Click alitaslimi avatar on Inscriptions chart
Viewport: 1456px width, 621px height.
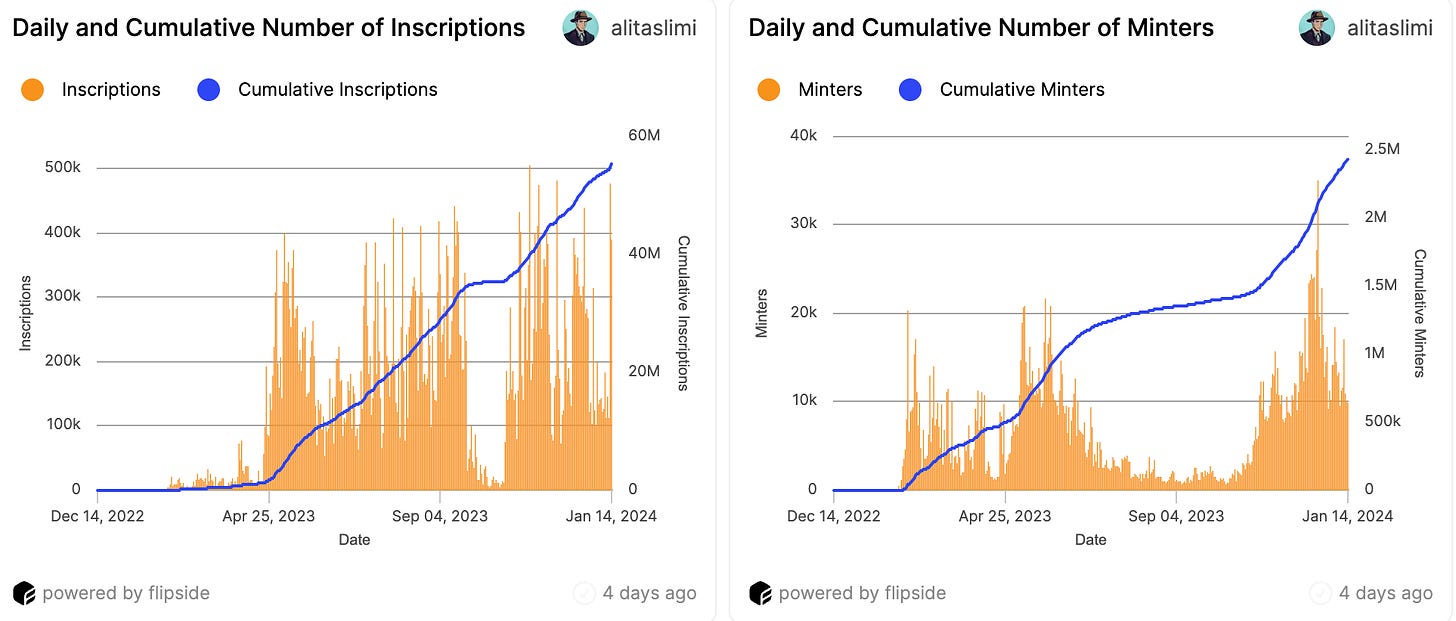pyautogui.click(x=580, y=28)
